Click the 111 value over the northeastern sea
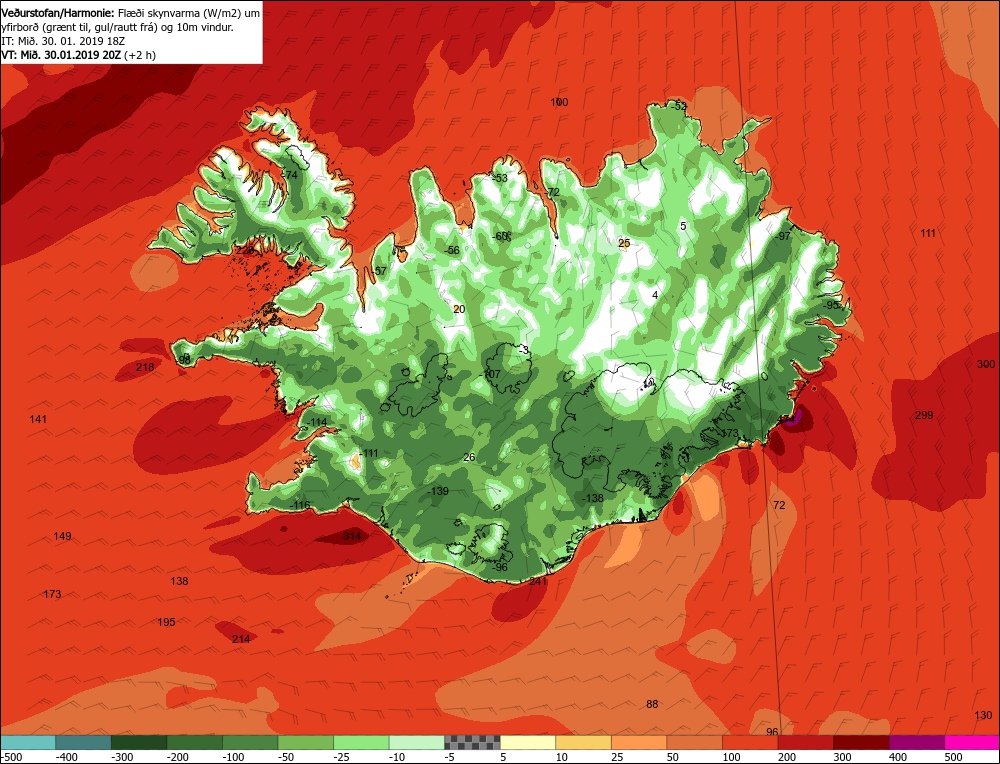 tap(928, 233)
